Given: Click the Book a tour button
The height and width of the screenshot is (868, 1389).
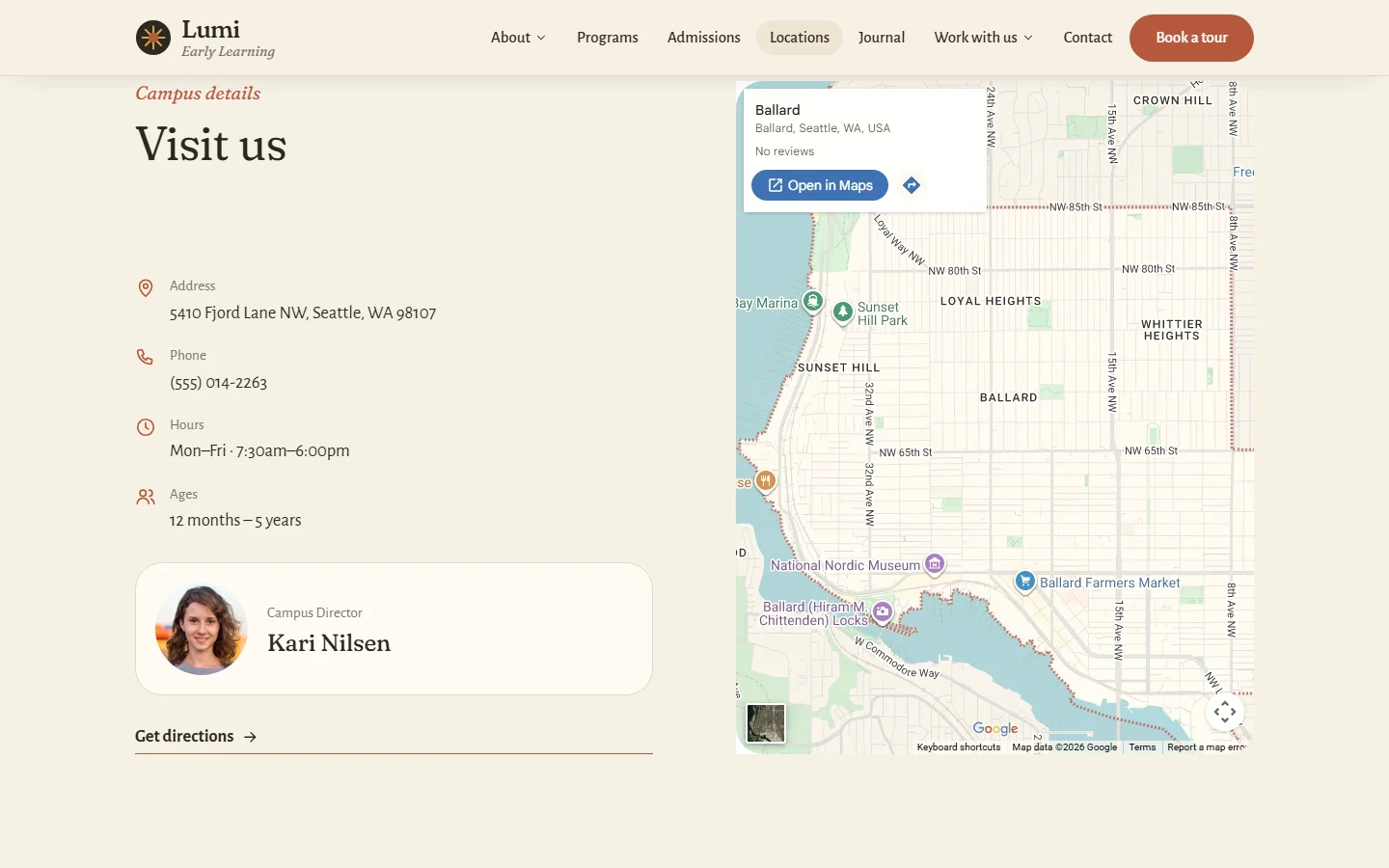Looking at the screenshot, I should (x=1191, y=38).
